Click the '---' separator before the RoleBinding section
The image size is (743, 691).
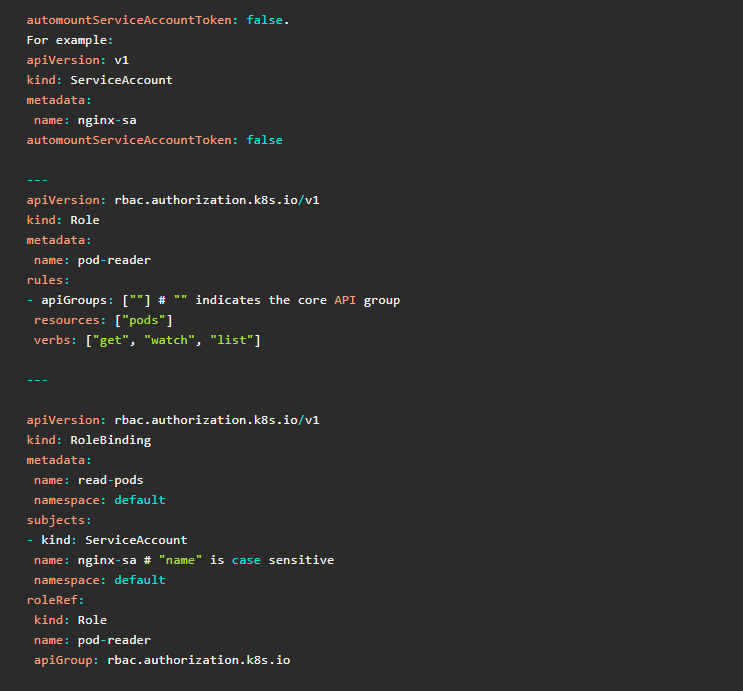(37, 380)
